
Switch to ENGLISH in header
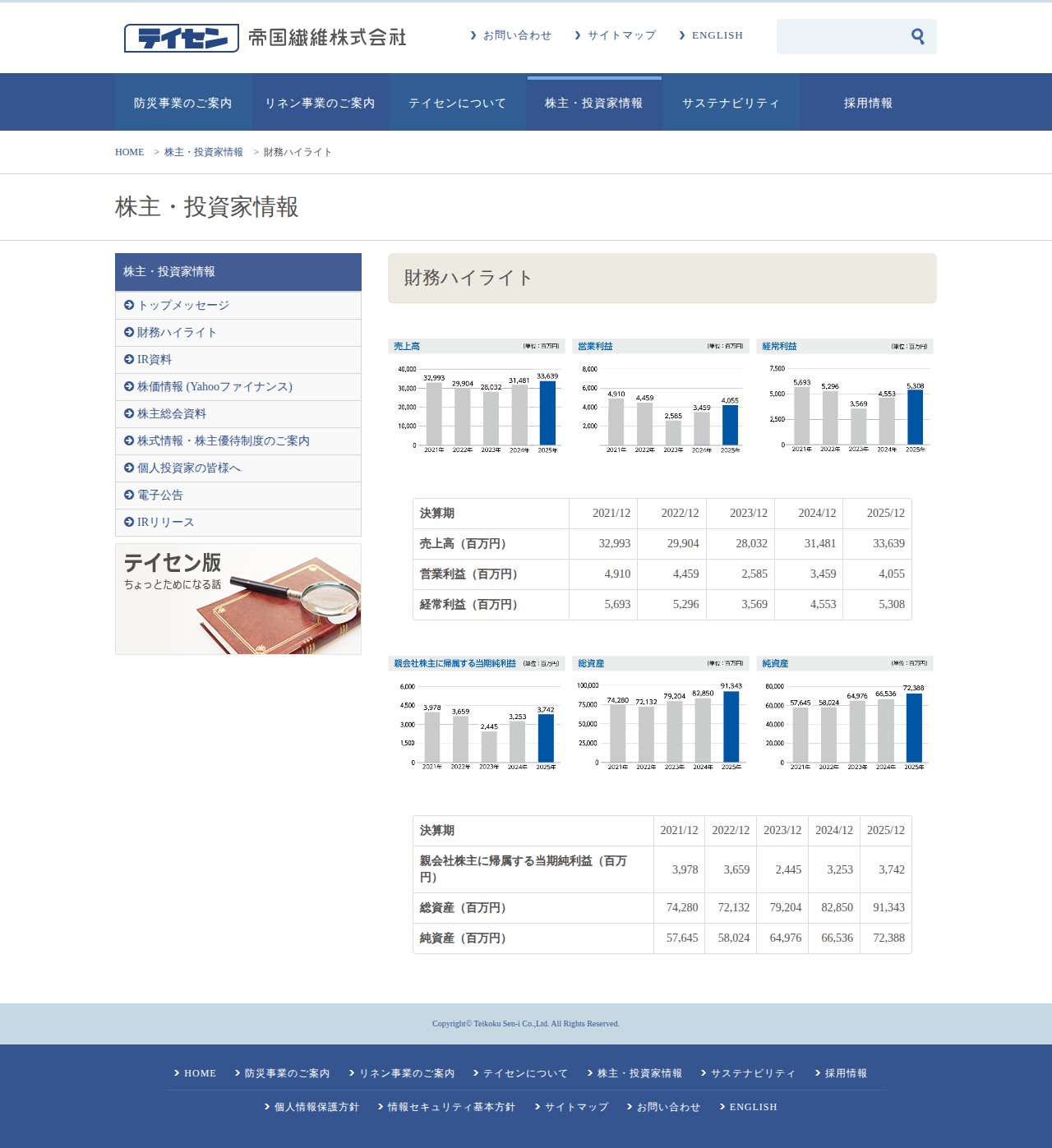[x=711, y=35]
